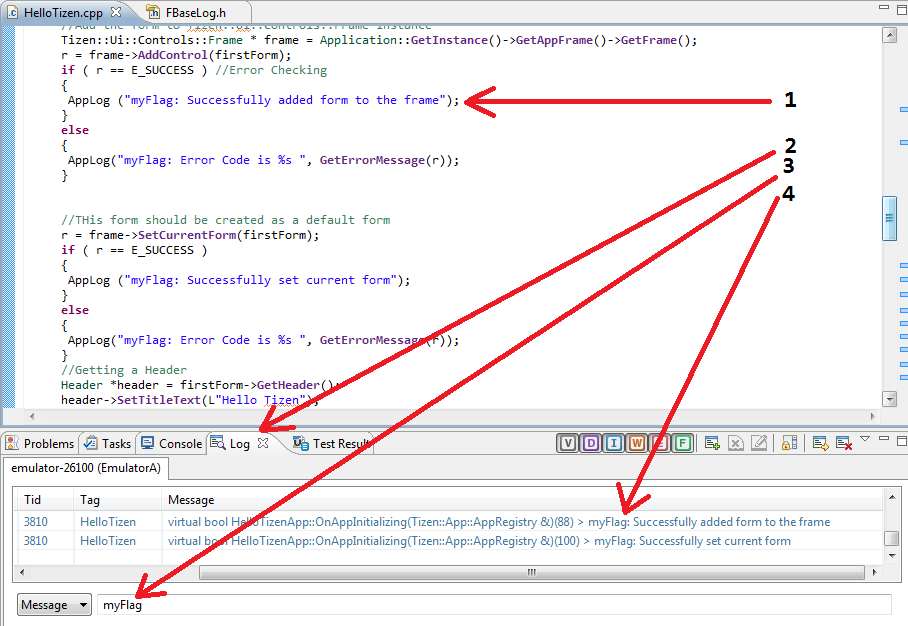Screen dimensions: 908x626
Task: Click log table scroll right arrow
Action: (x=874, y=572)
